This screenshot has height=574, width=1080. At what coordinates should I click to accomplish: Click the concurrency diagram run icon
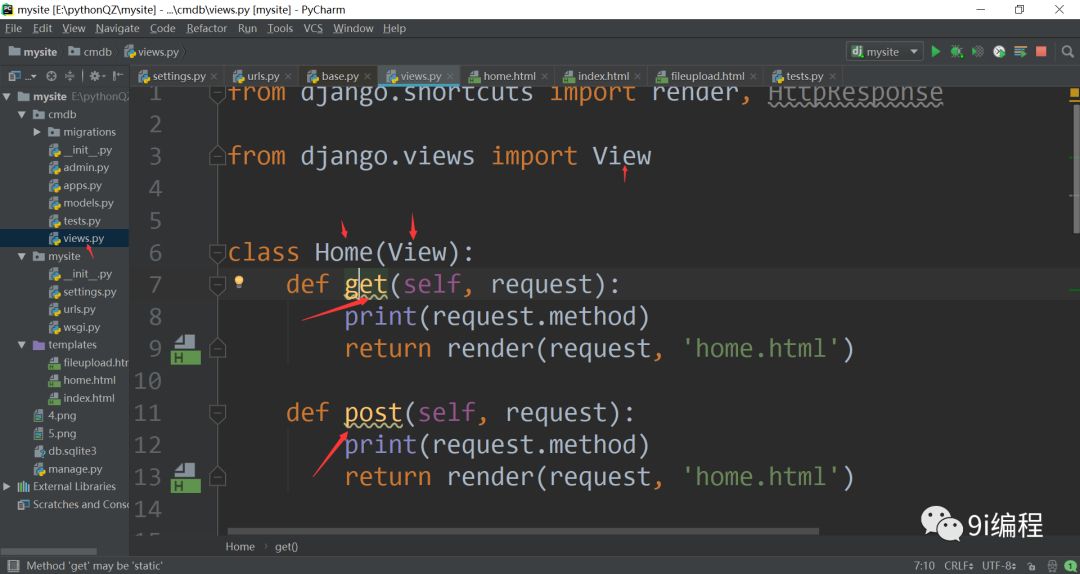point(1020,52)
